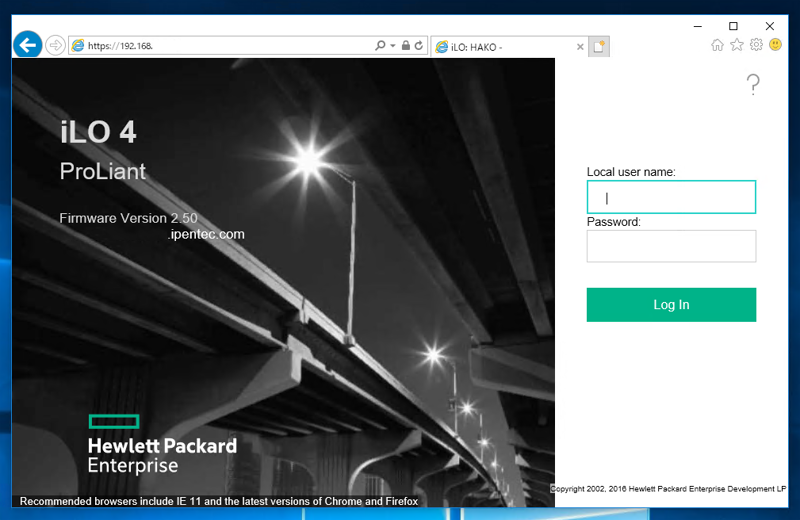The height and width of the screenshot is (520, 800).
Task: Close the Internet Explorer window
Action: (x=770, y=26)
